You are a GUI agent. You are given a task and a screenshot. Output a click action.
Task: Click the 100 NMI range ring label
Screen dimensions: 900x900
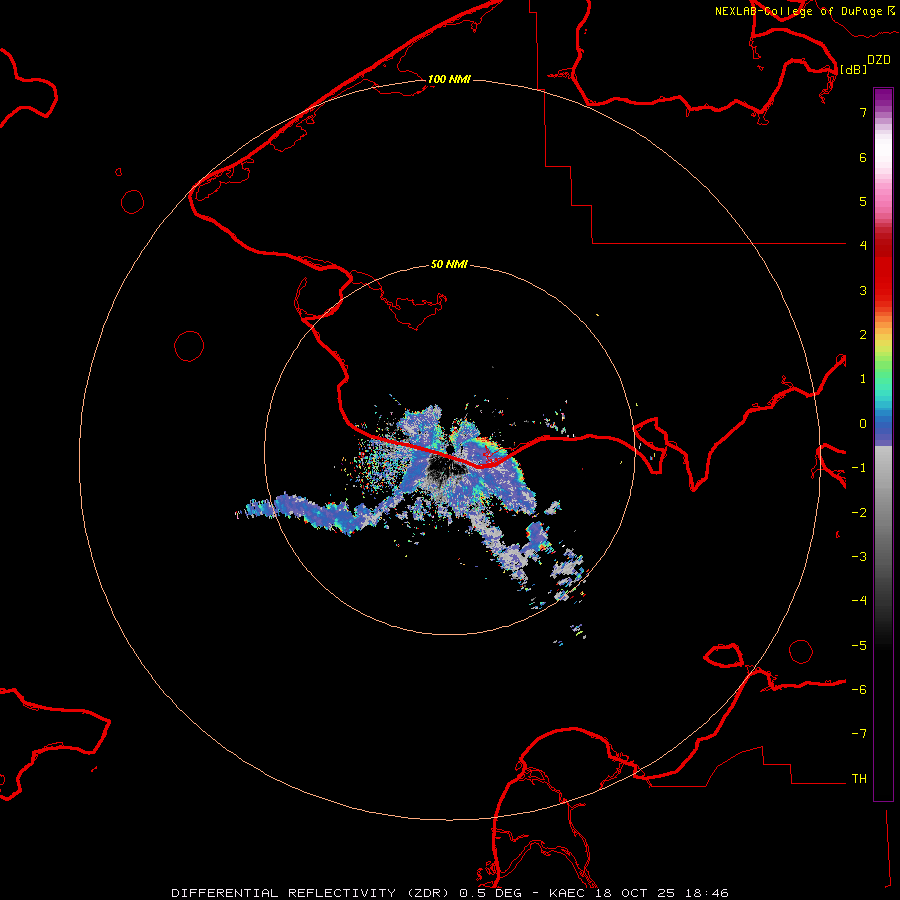point(449,79)
